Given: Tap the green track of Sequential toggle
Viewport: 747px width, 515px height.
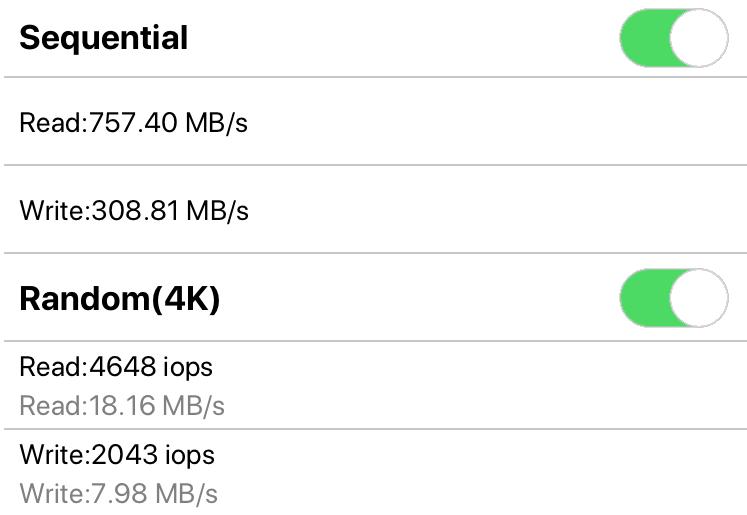Looking at the screenshot, I should click(643, 38).
